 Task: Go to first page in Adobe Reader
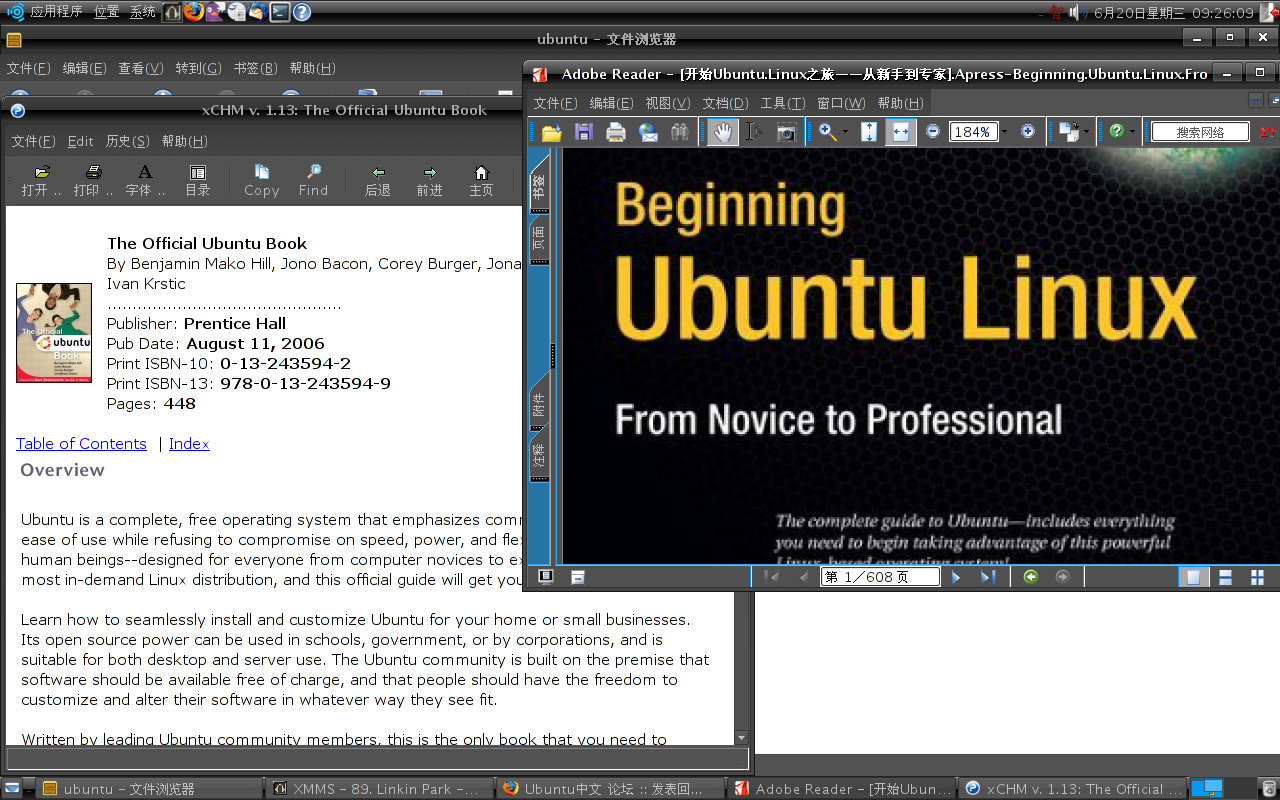click(771, 577)
